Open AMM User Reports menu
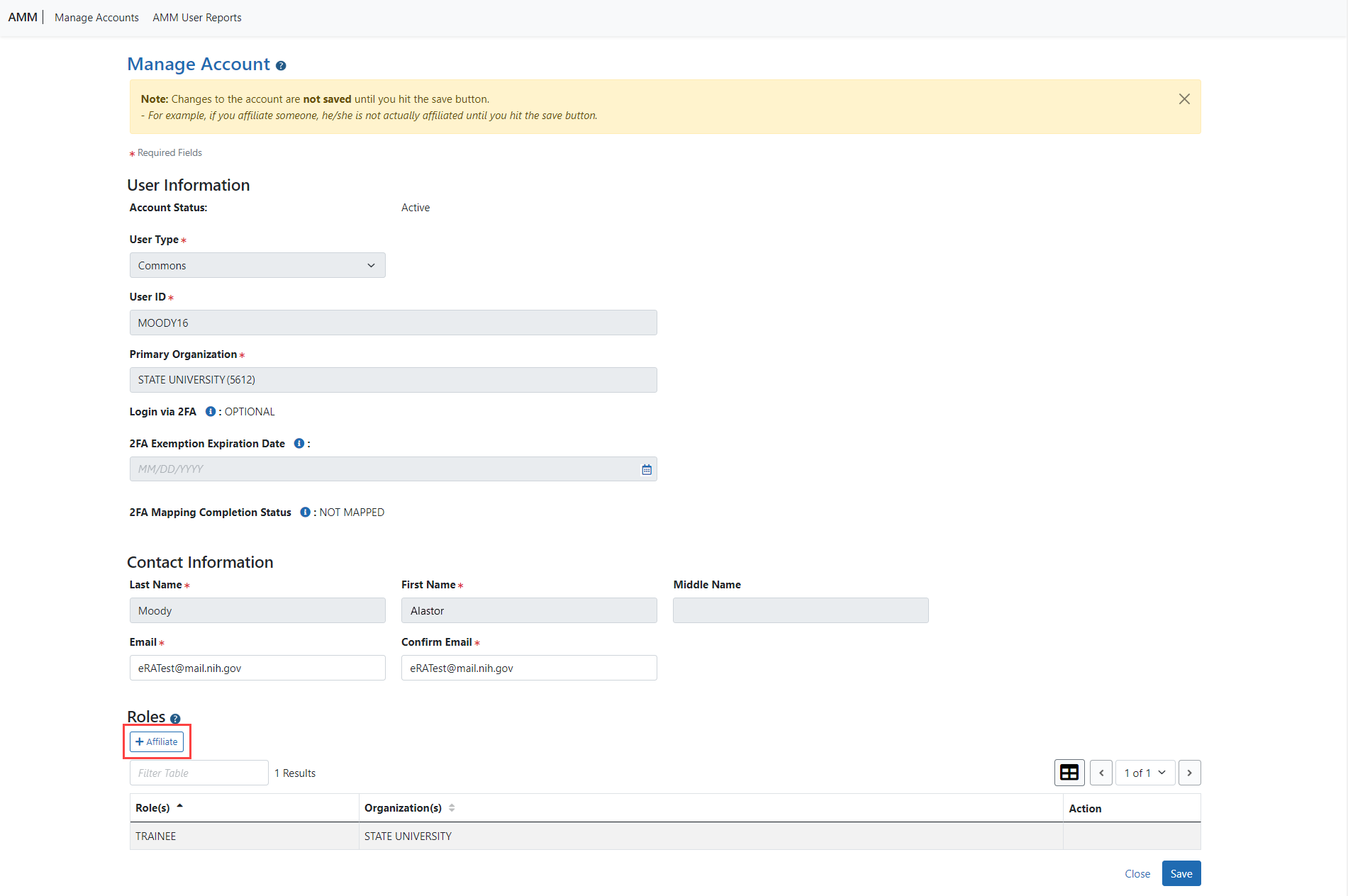This screenshot has width=1348, height=896. click(x=197, y=18)
